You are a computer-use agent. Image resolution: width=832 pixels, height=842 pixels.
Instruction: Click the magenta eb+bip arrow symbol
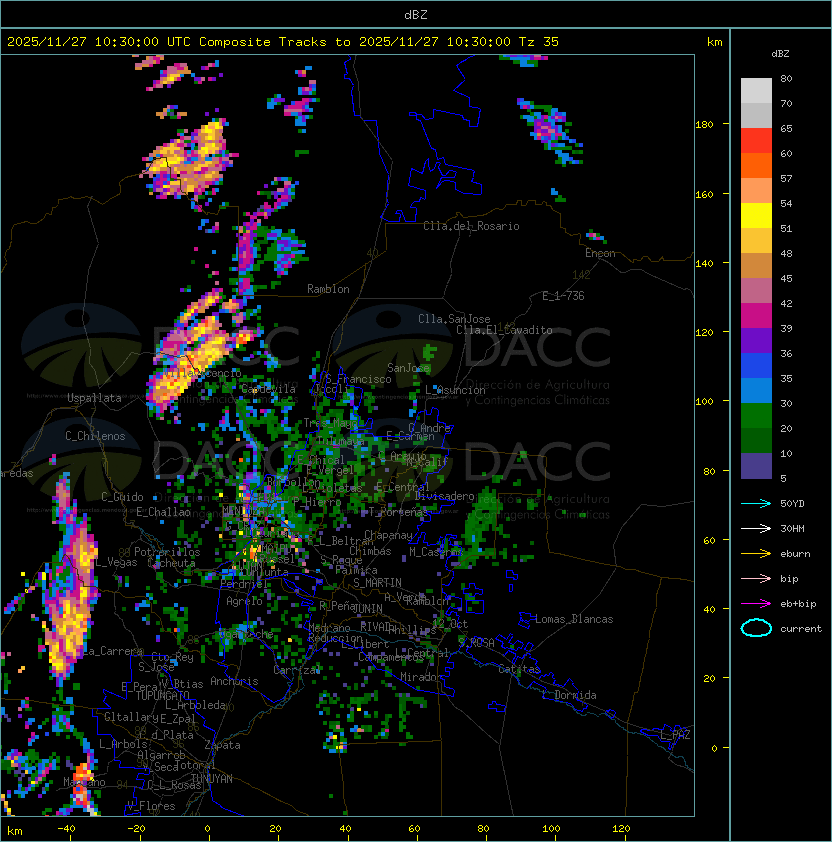pyautogui.click(x=756, y=604)
